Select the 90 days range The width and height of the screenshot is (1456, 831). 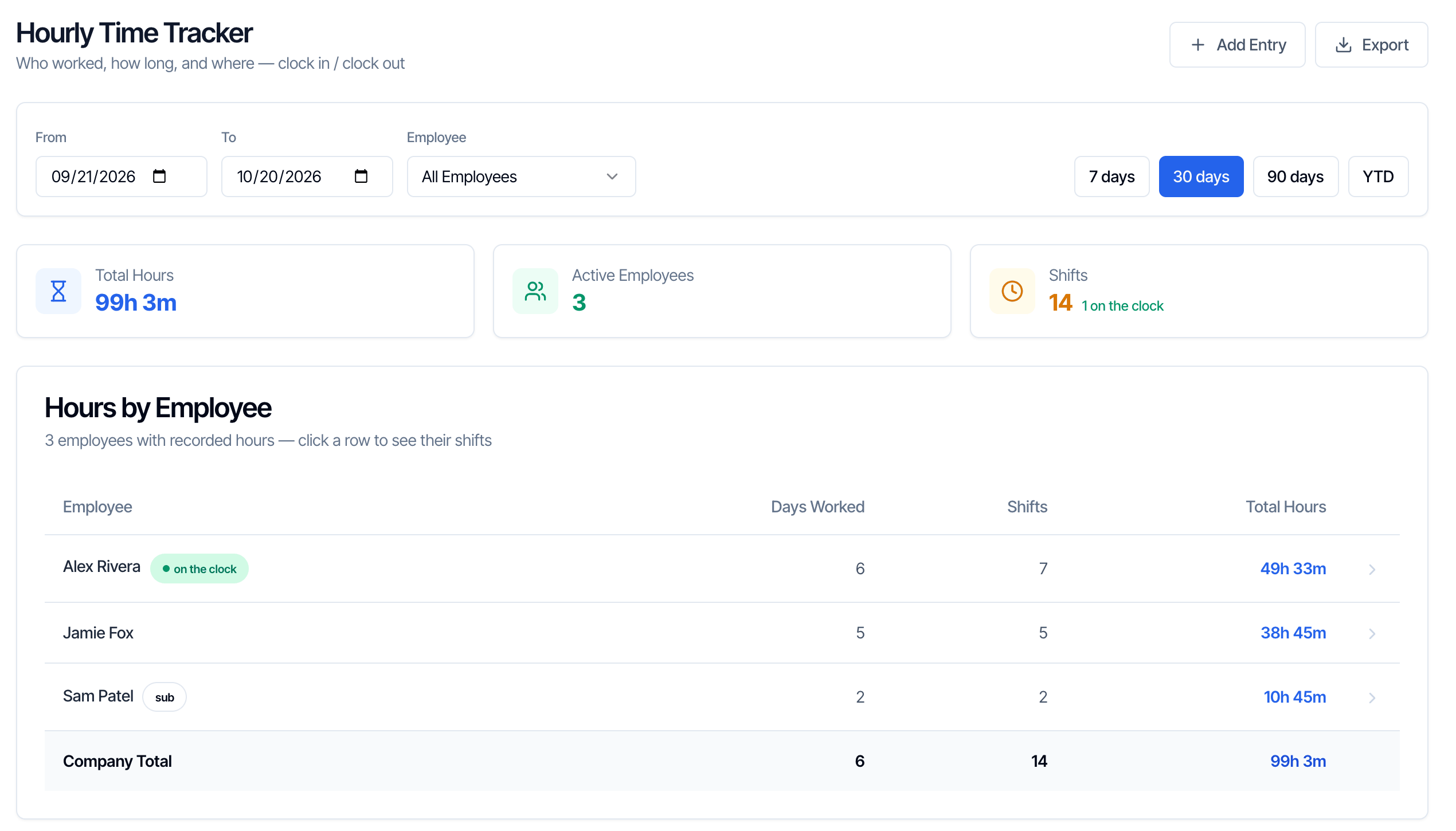[1295, 177]
